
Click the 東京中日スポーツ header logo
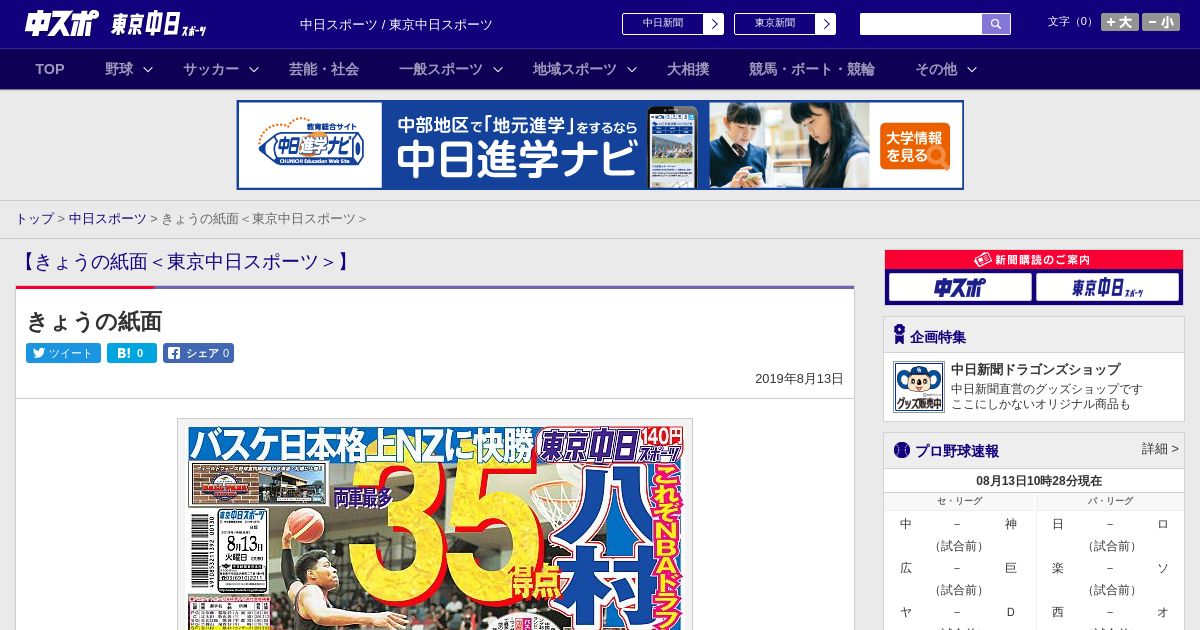pyautogui.click(x=158, y=24)
